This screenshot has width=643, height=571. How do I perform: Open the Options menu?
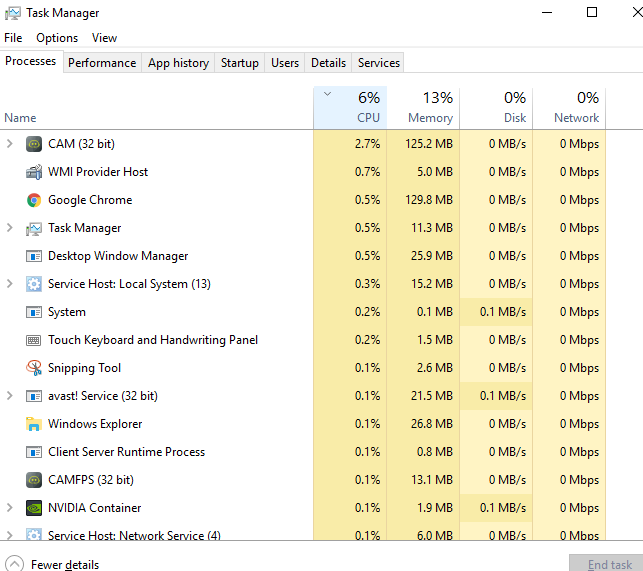[57, 38]
